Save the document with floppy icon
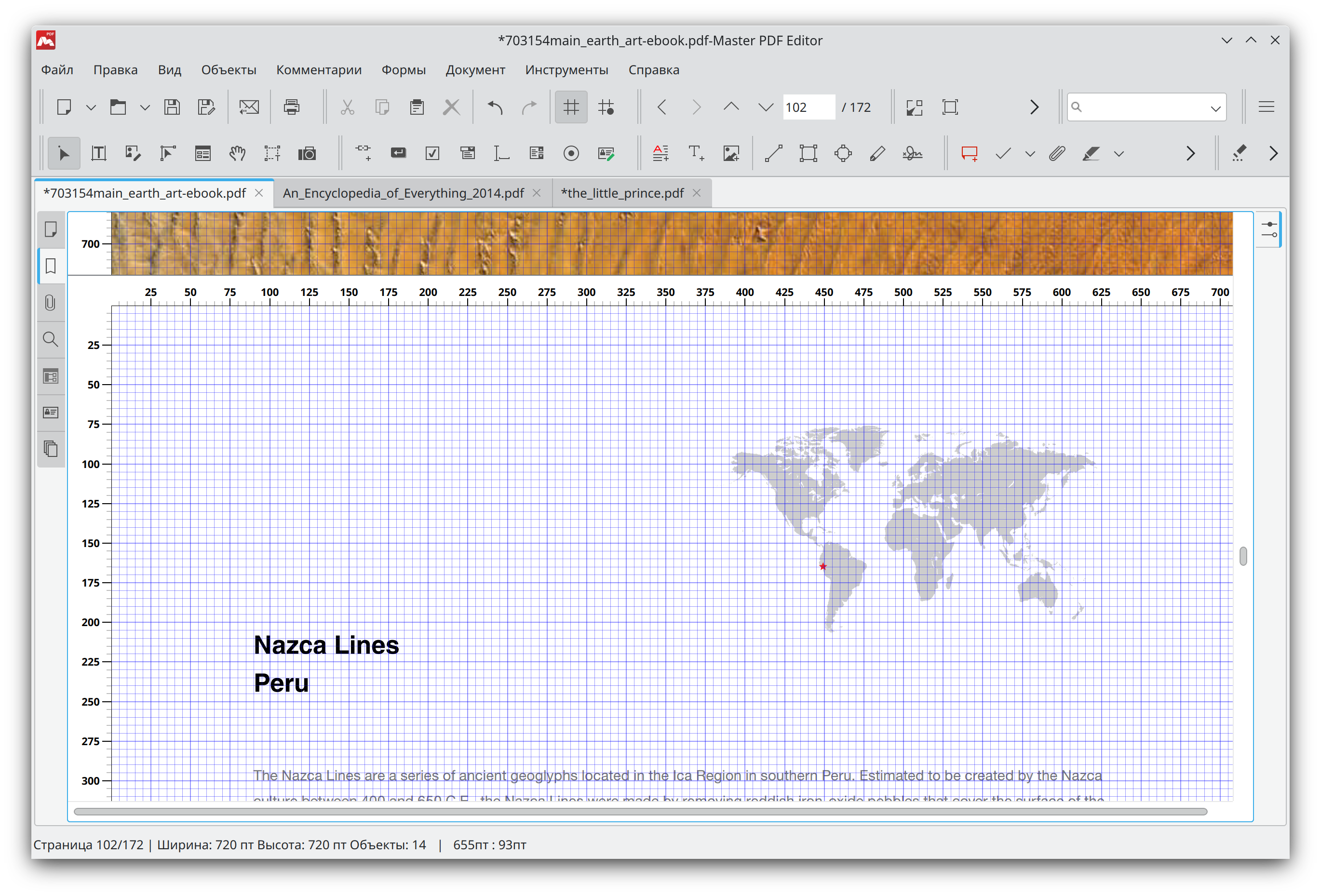Screen dimensions: 1321x896 pos(172,107)
